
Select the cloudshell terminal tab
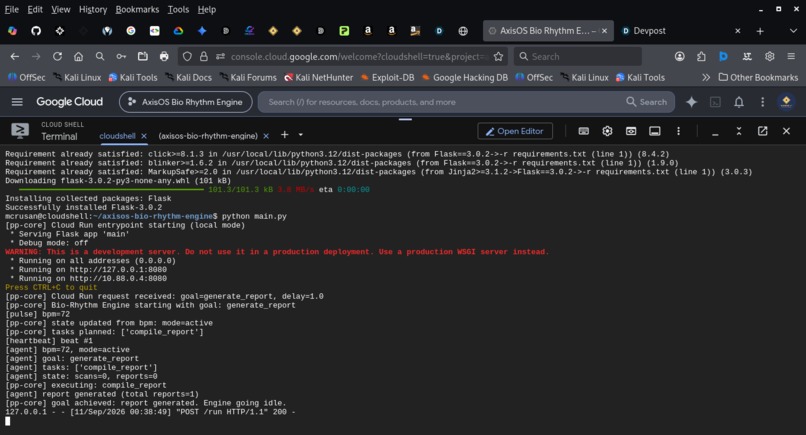pos(117,136)
